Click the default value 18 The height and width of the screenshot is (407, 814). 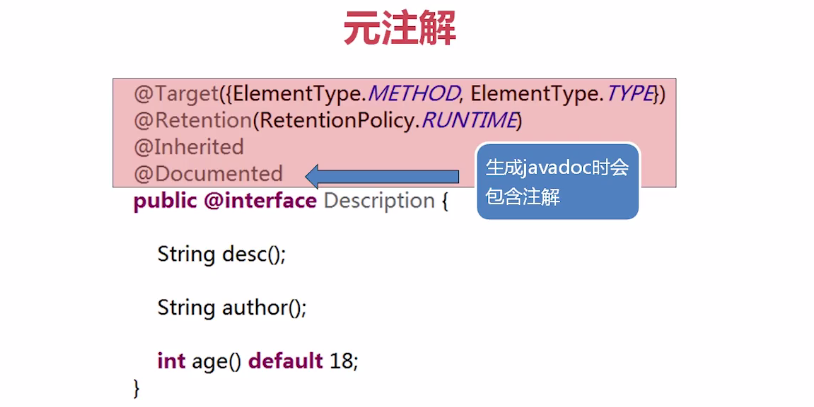point(341,361)
